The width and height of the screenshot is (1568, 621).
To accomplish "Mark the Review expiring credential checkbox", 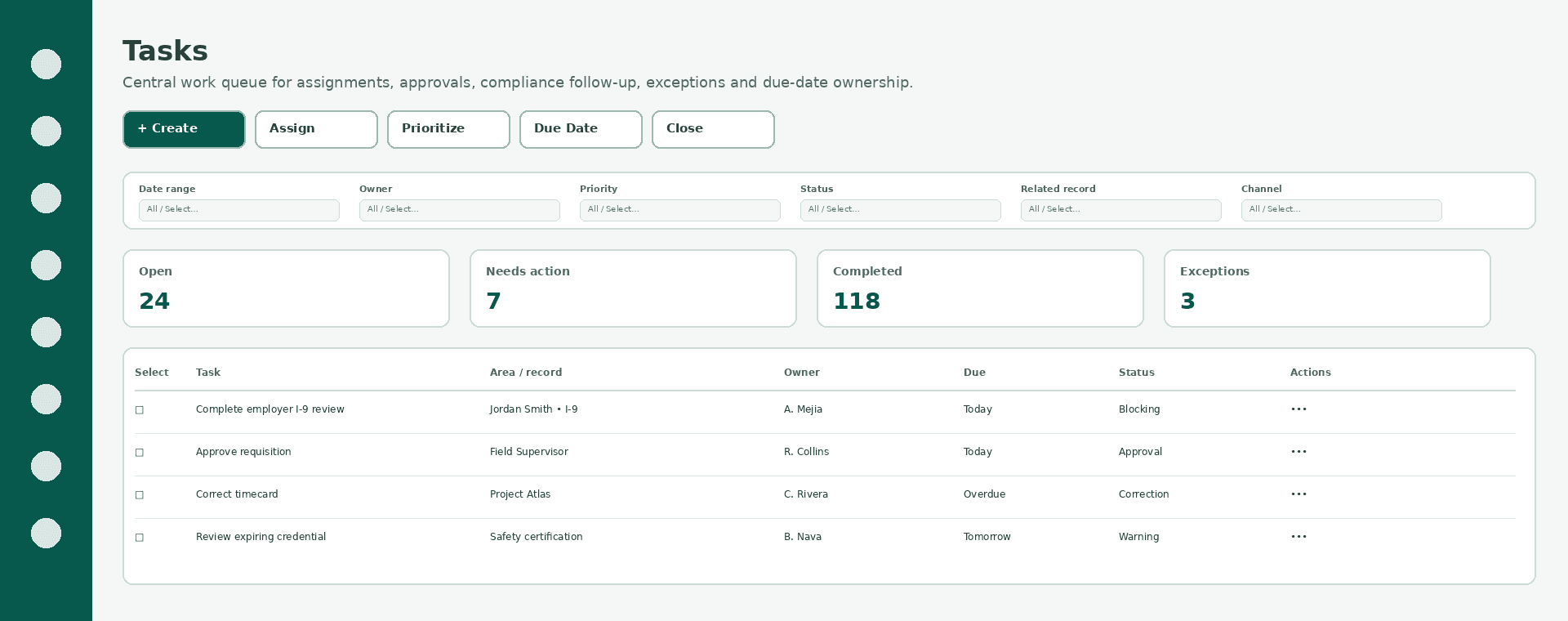I will point(140,538).
